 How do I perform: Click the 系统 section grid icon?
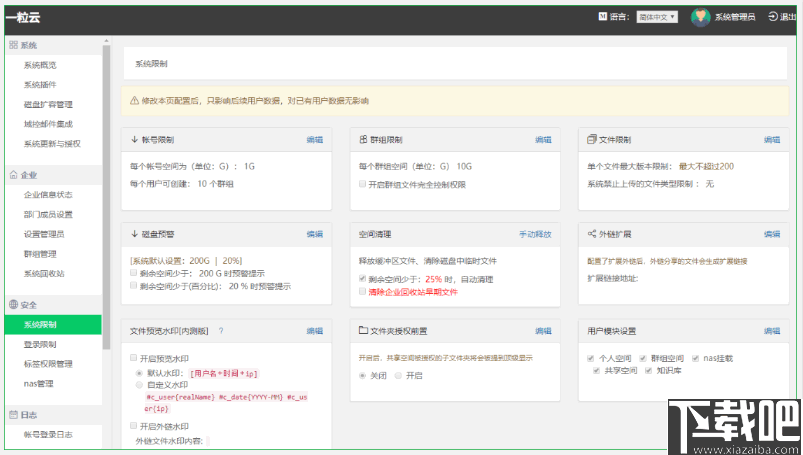13,45
